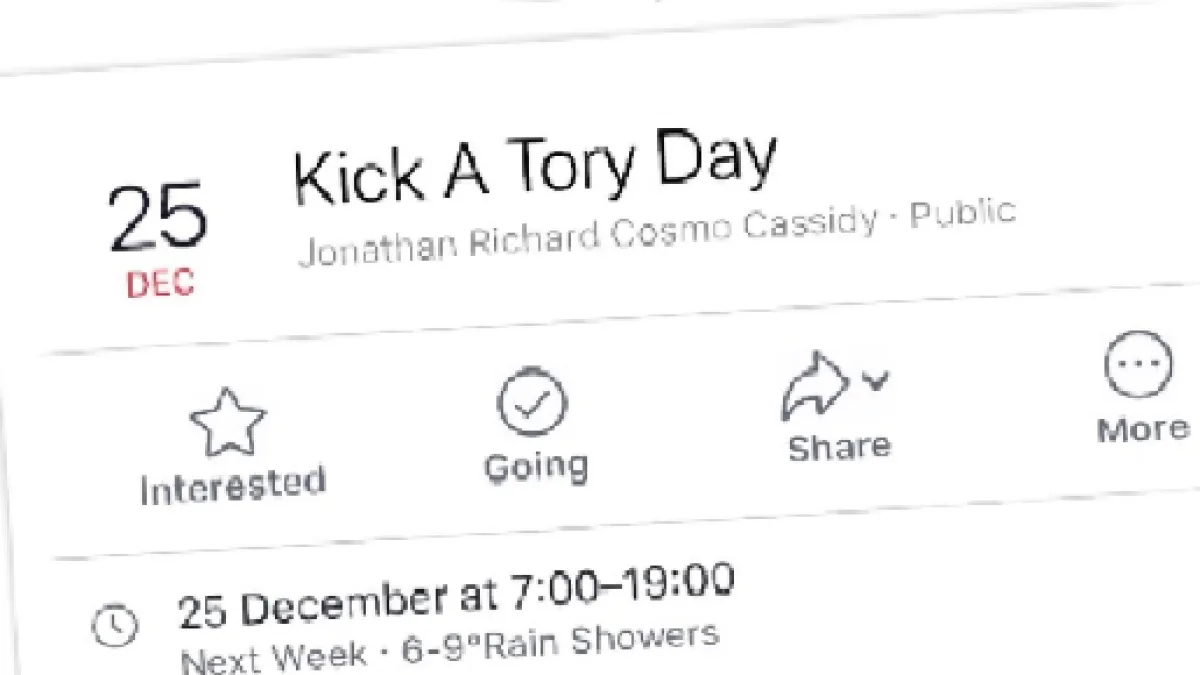Click the 25 December at 7:00–19:00 time
The image size is (1200, 675).
coord(456,597)
